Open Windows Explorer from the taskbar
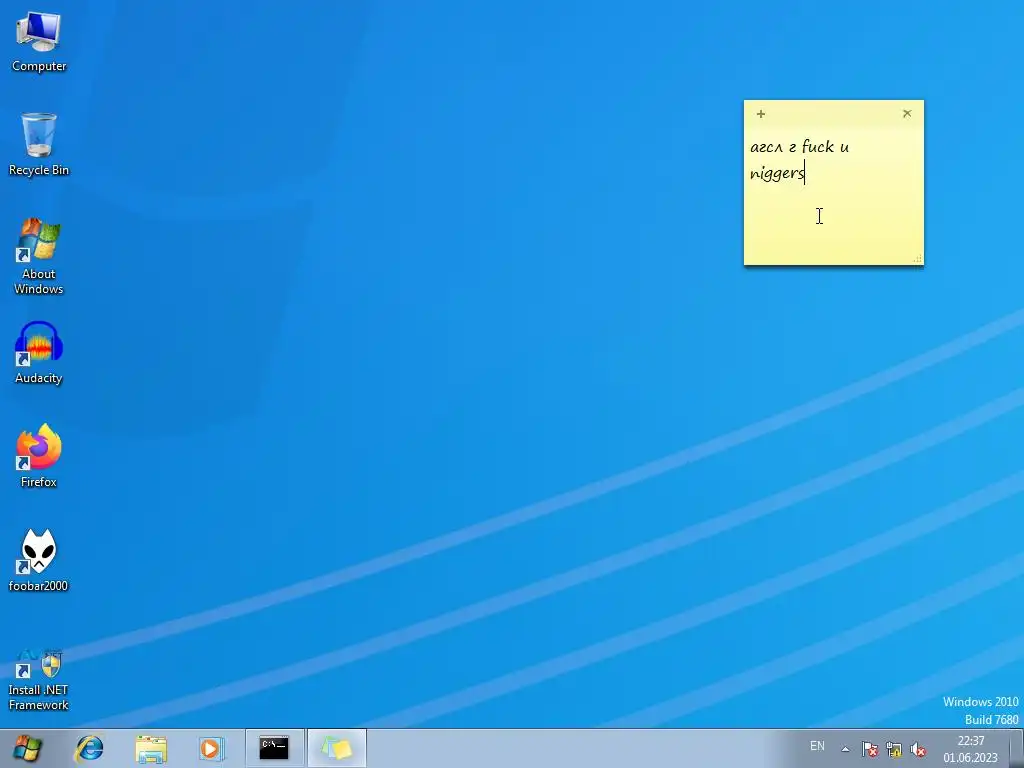The height and width of the screenshot is (768, 1024). 151,748
